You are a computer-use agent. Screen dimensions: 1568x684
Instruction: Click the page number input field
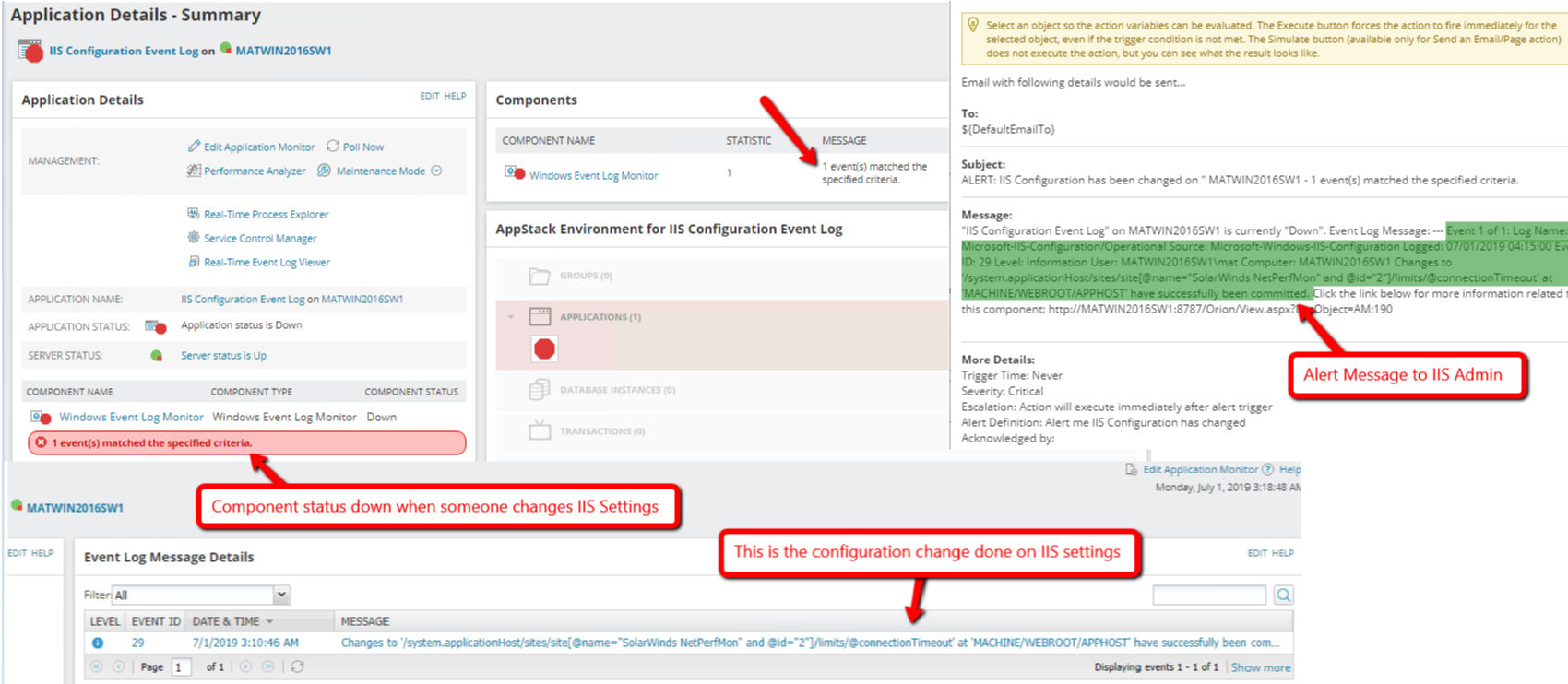click(x=181, y=666)
